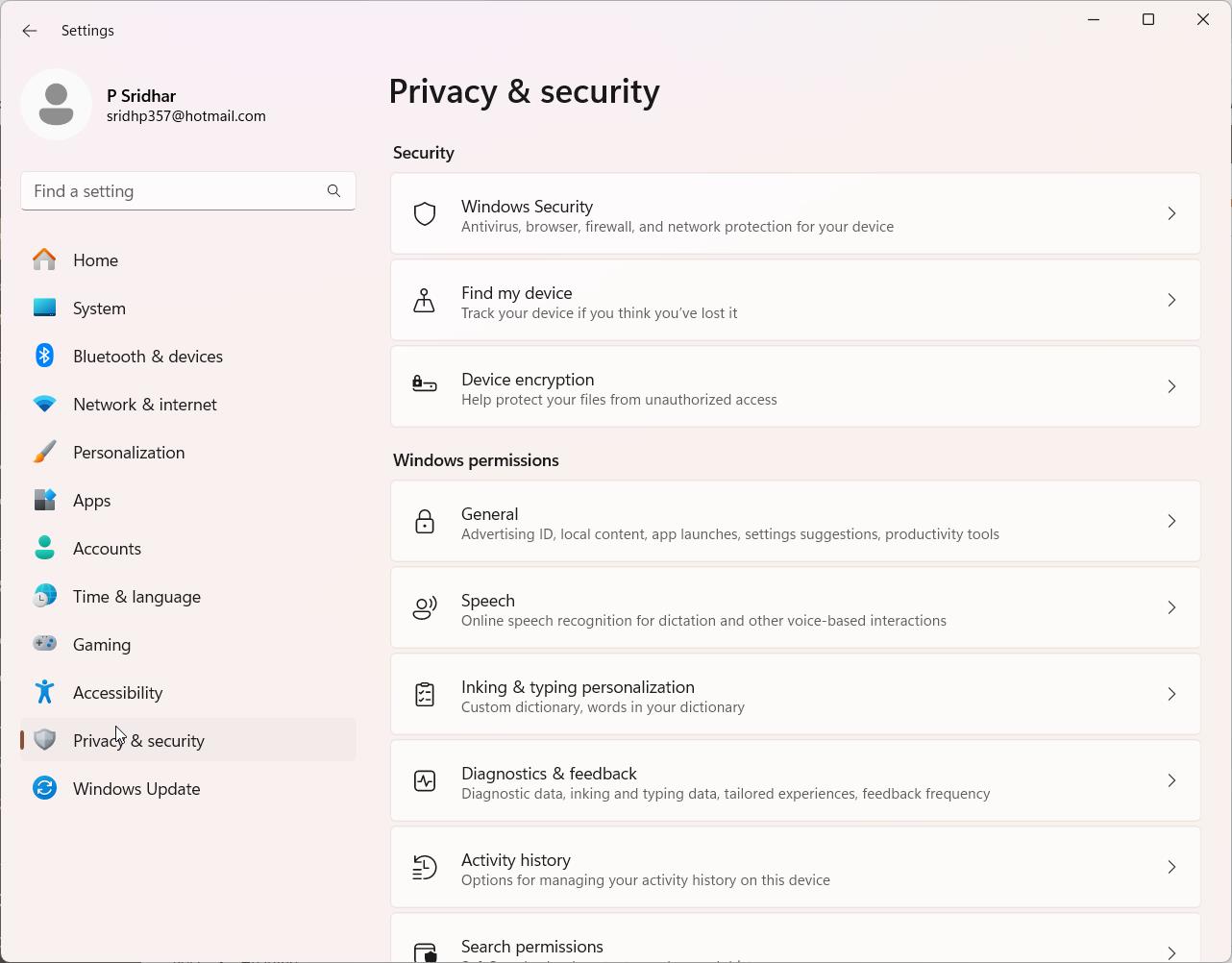
Task: Click 'Help protect your files' description text
Action: point(619,400)
